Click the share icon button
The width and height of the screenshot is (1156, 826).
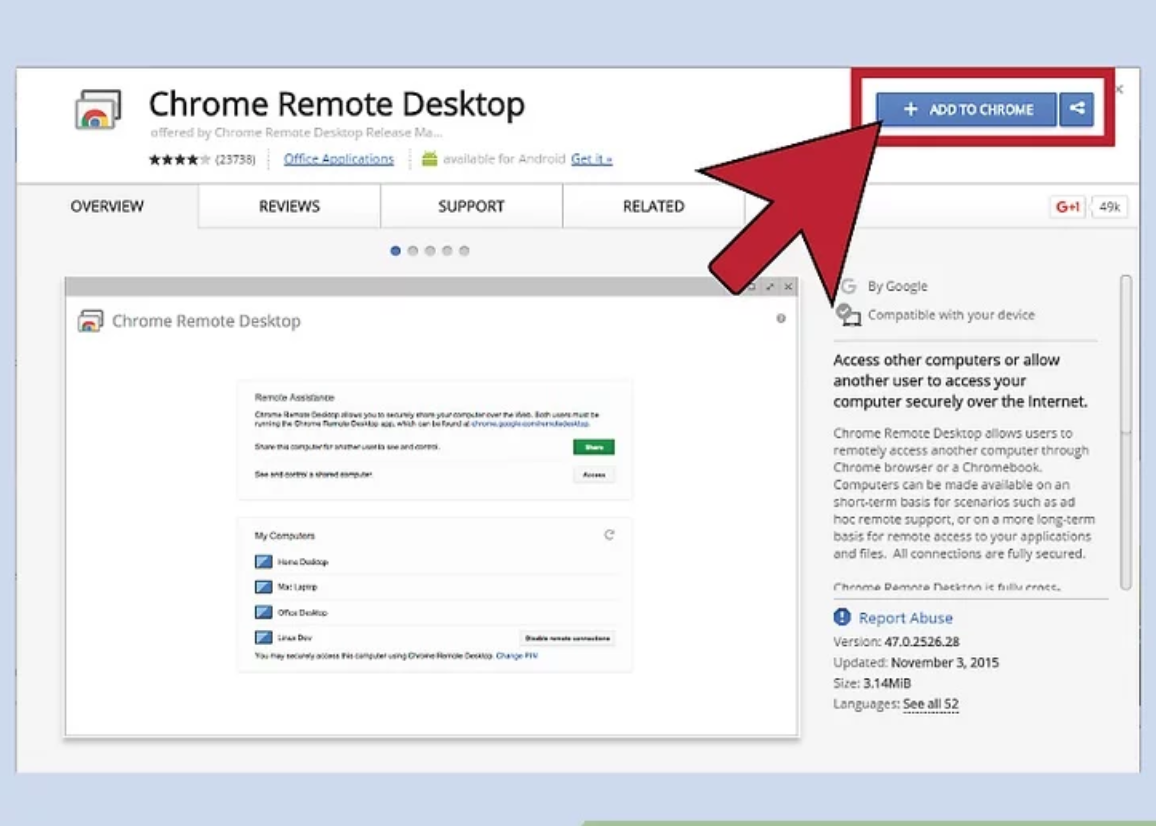pos(1076,109)
